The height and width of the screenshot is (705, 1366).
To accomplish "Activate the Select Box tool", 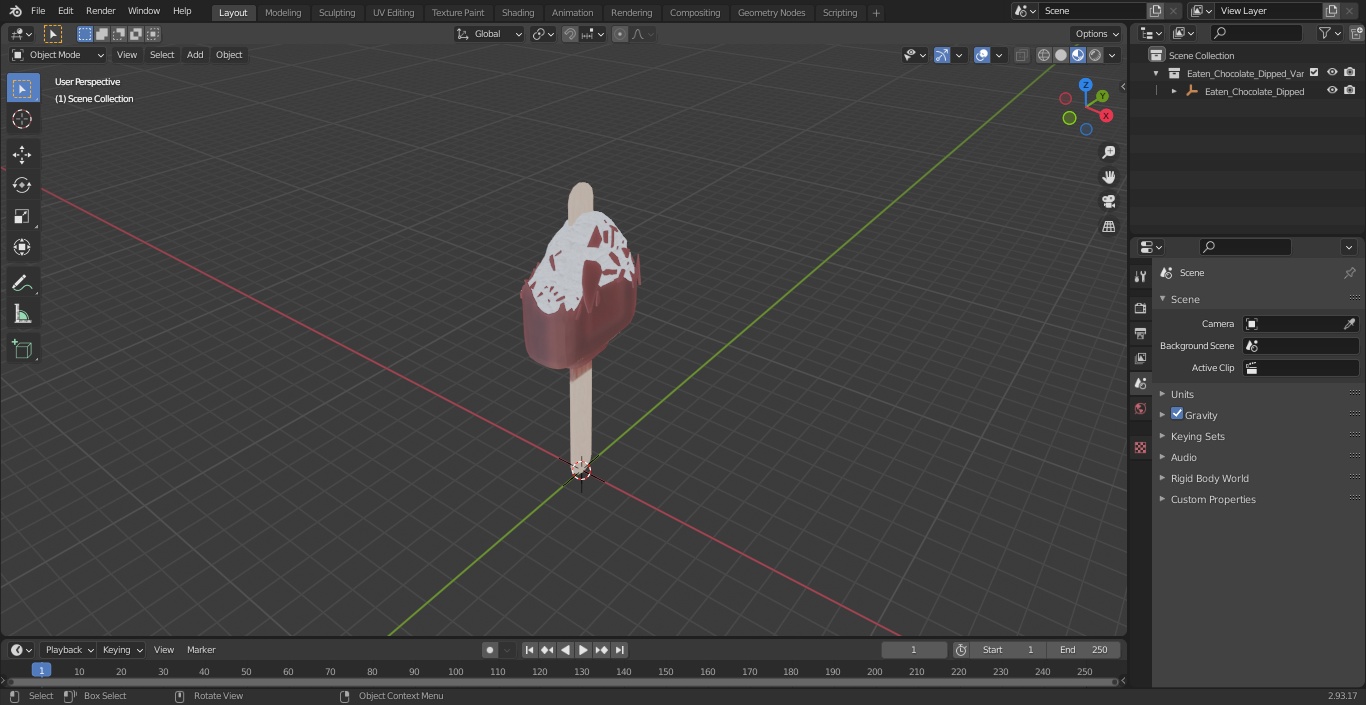I will click(x=22, y=88).
